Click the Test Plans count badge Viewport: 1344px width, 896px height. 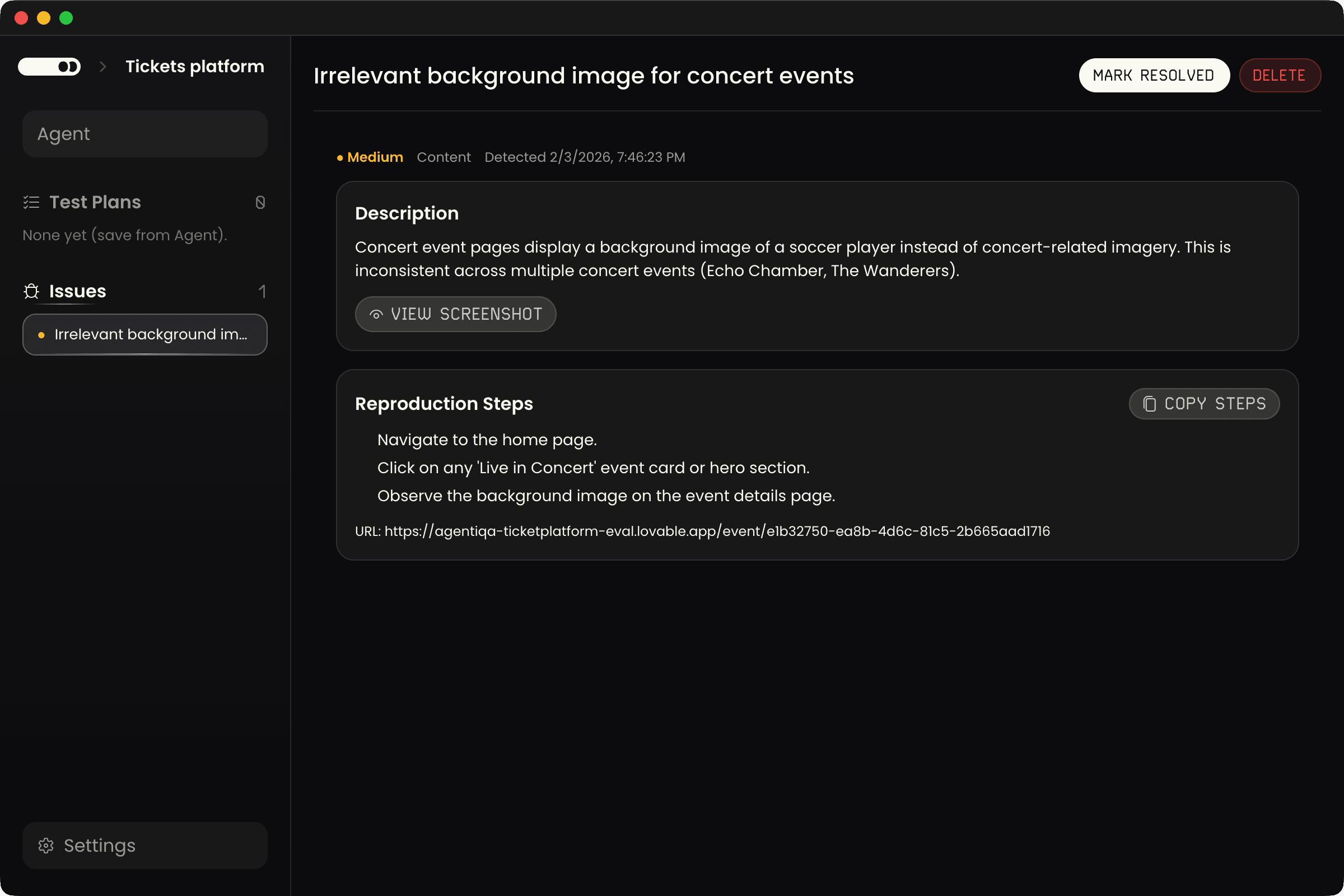[260, 202]
